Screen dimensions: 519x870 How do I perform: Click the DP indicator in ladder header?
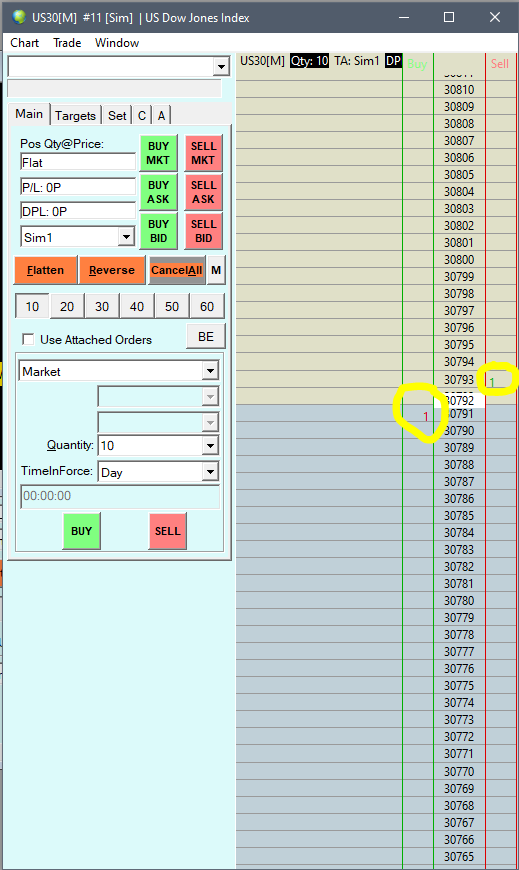click(393, 61)
